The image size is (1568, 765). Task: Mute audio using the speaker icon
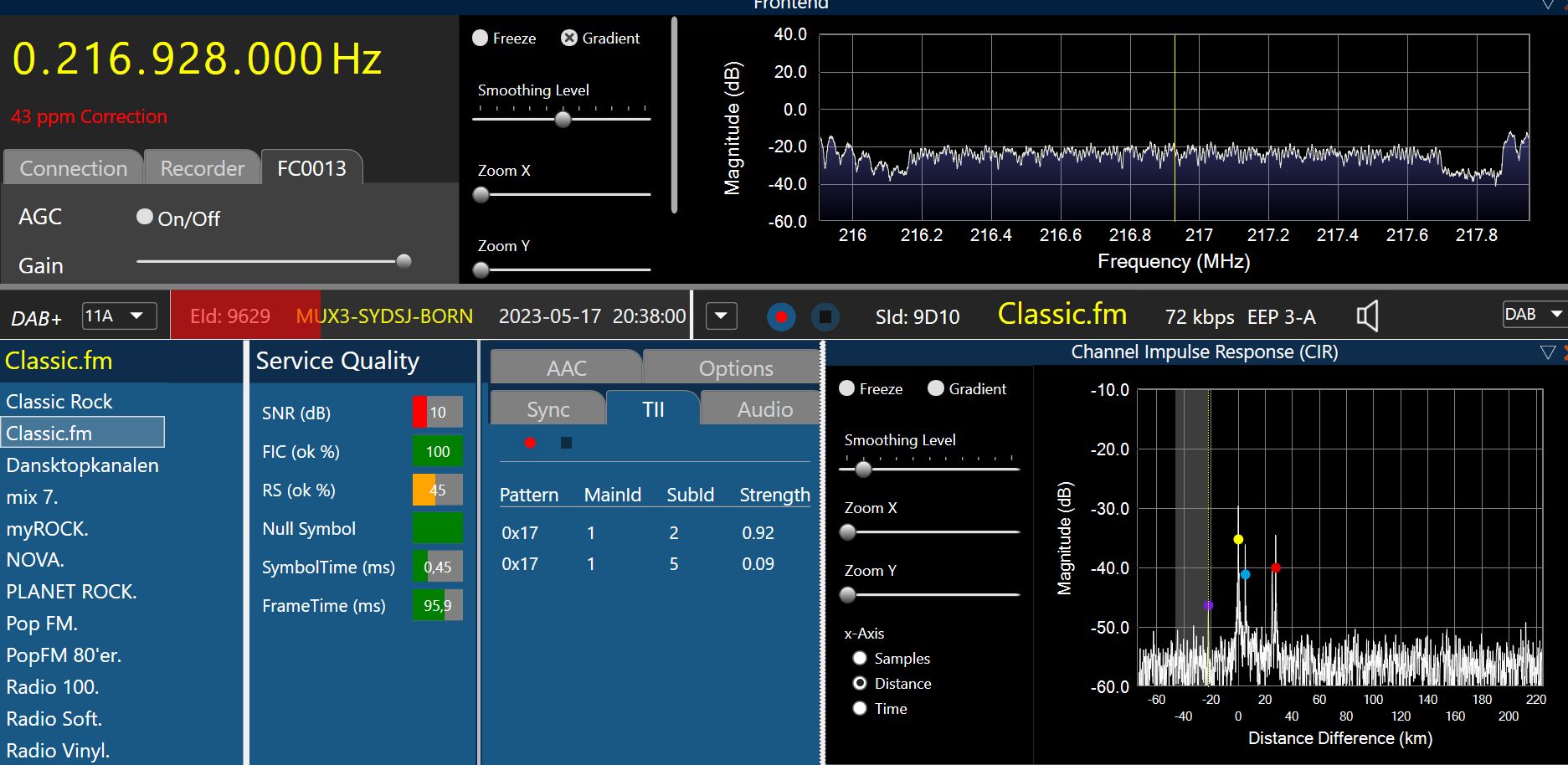[1366, 316]
